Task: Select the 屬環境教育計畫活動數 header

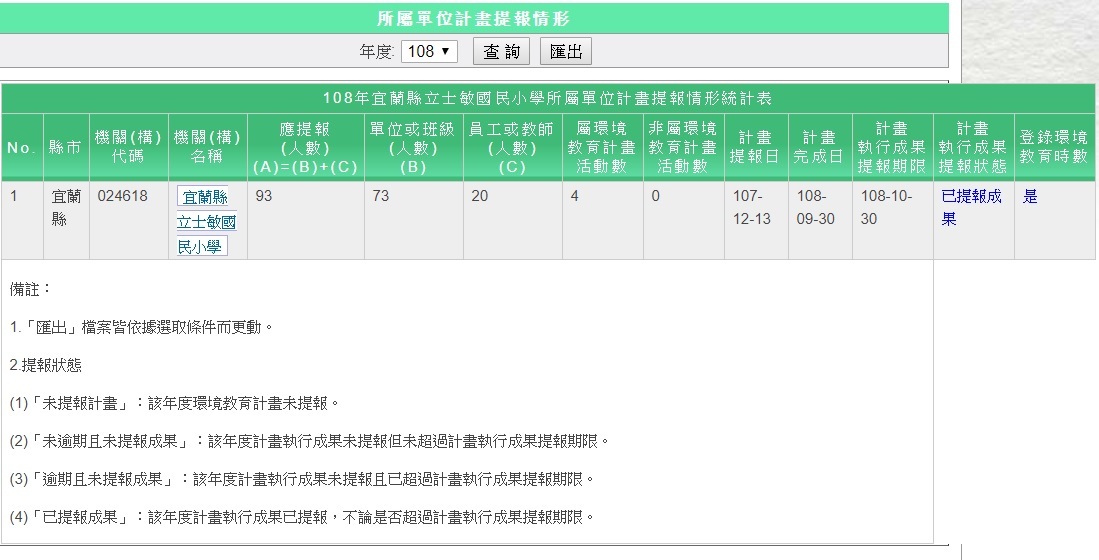Action: point(602,147)
